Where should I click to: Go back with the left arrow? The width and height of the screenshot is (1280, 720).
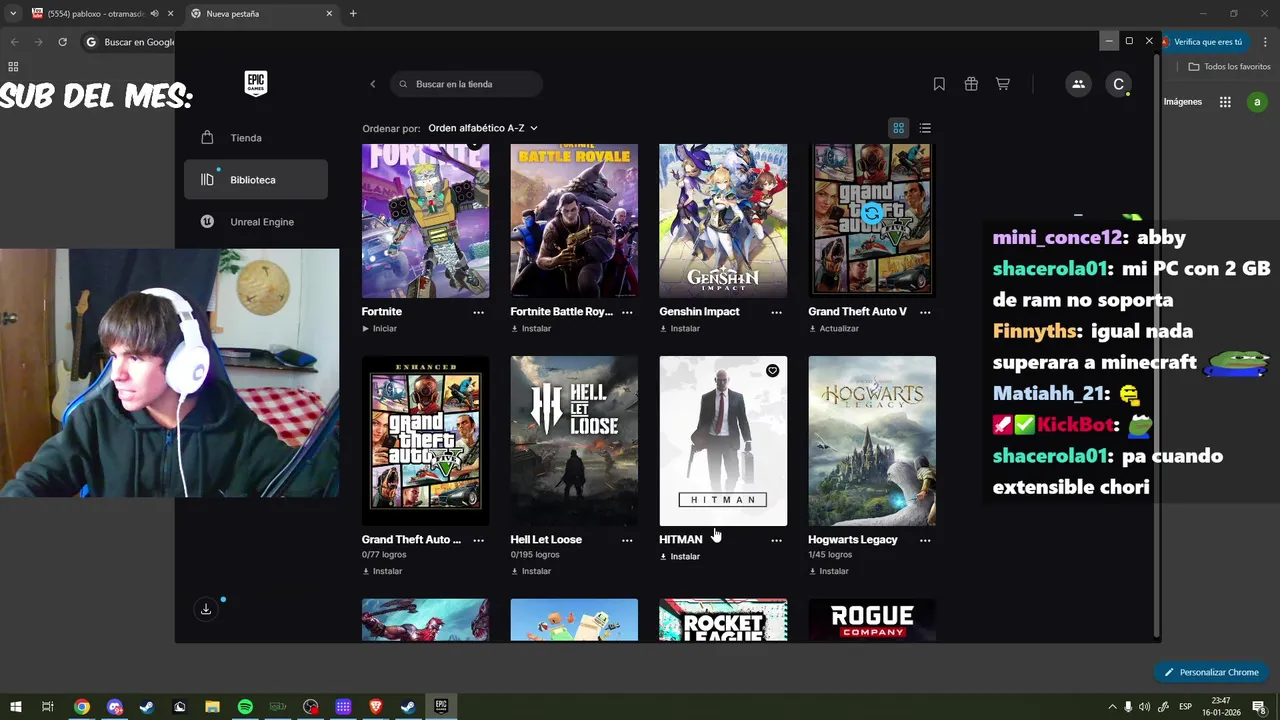[373, 84]
